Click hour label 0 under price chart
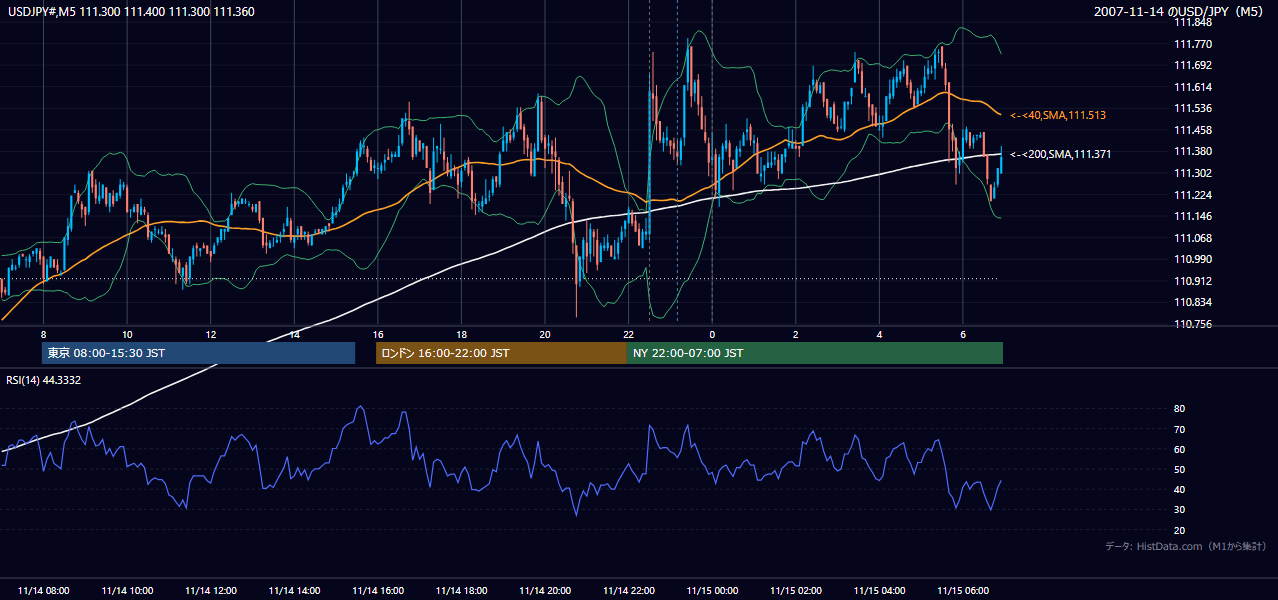 [x=712, y=334]
